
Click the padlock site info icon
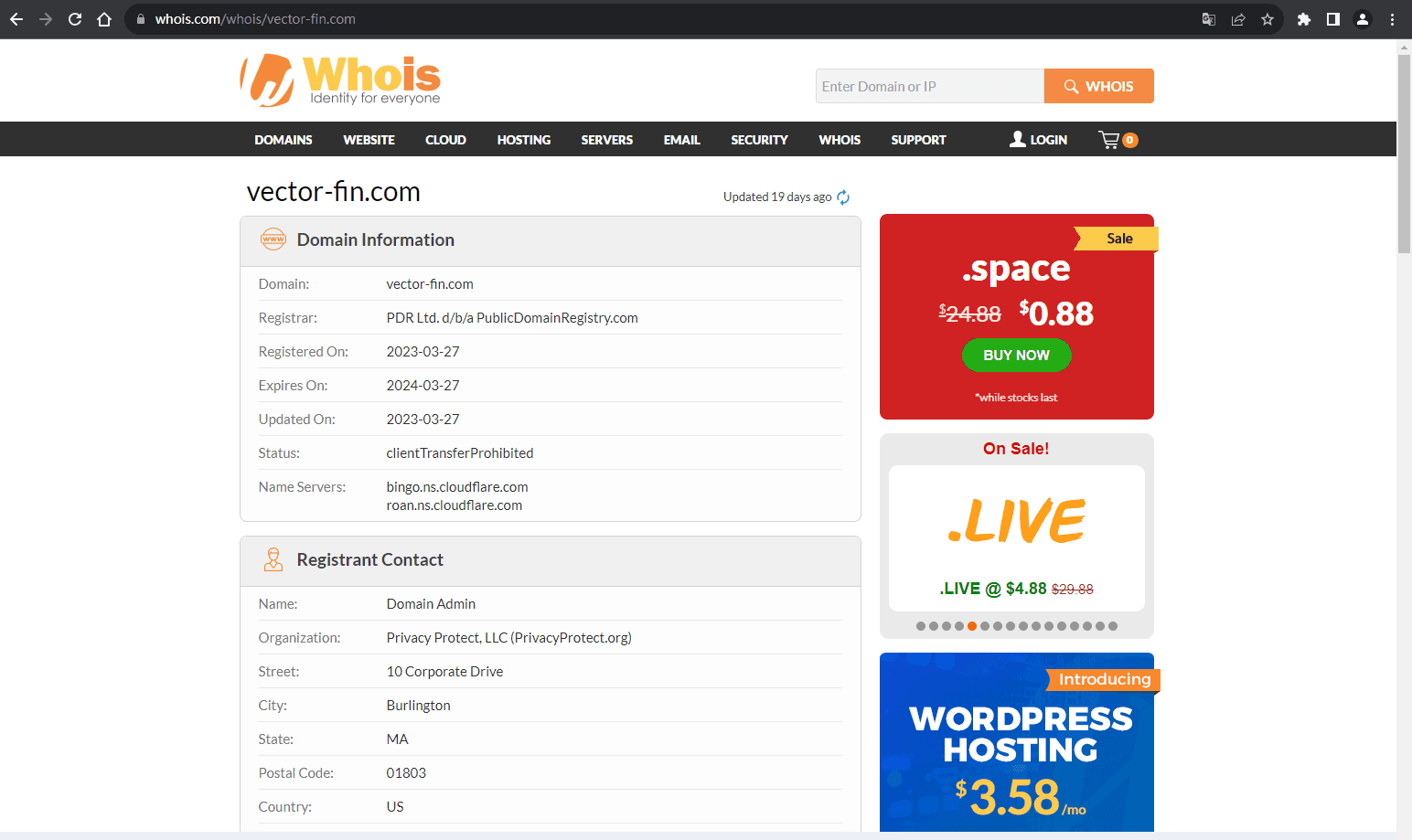(141, 19)
